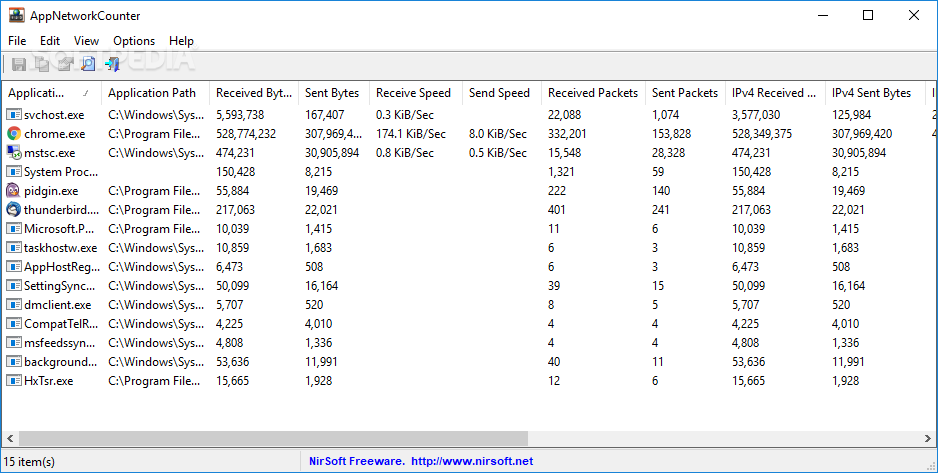Open Find with the magnifier toolbar icon
This screenshot has height=473, width=938.
coord(89,64)
